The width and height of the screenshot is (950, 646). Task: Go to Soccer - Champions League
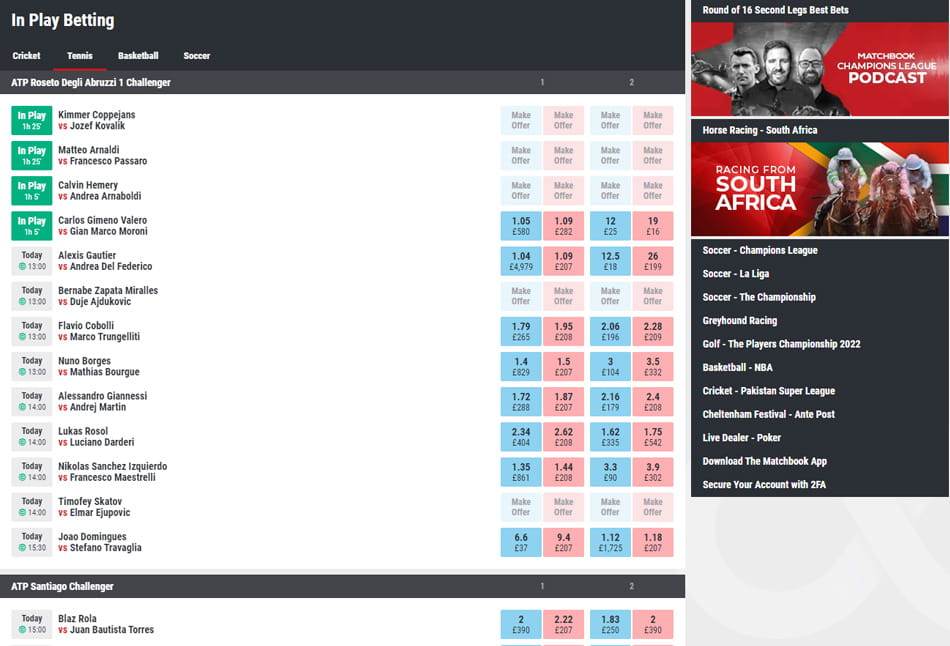pyautogui.click(x=760, y=250)
